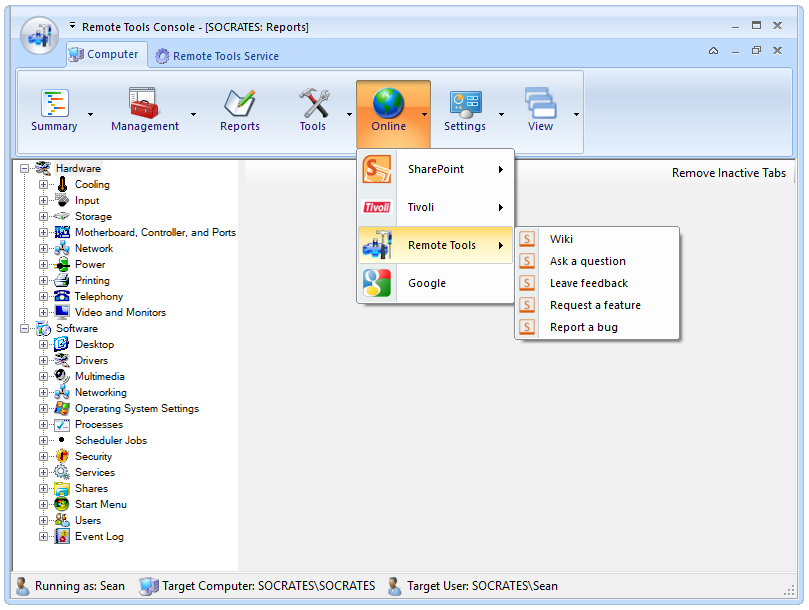Open the Management dropdown arrow

coord(193,115)
